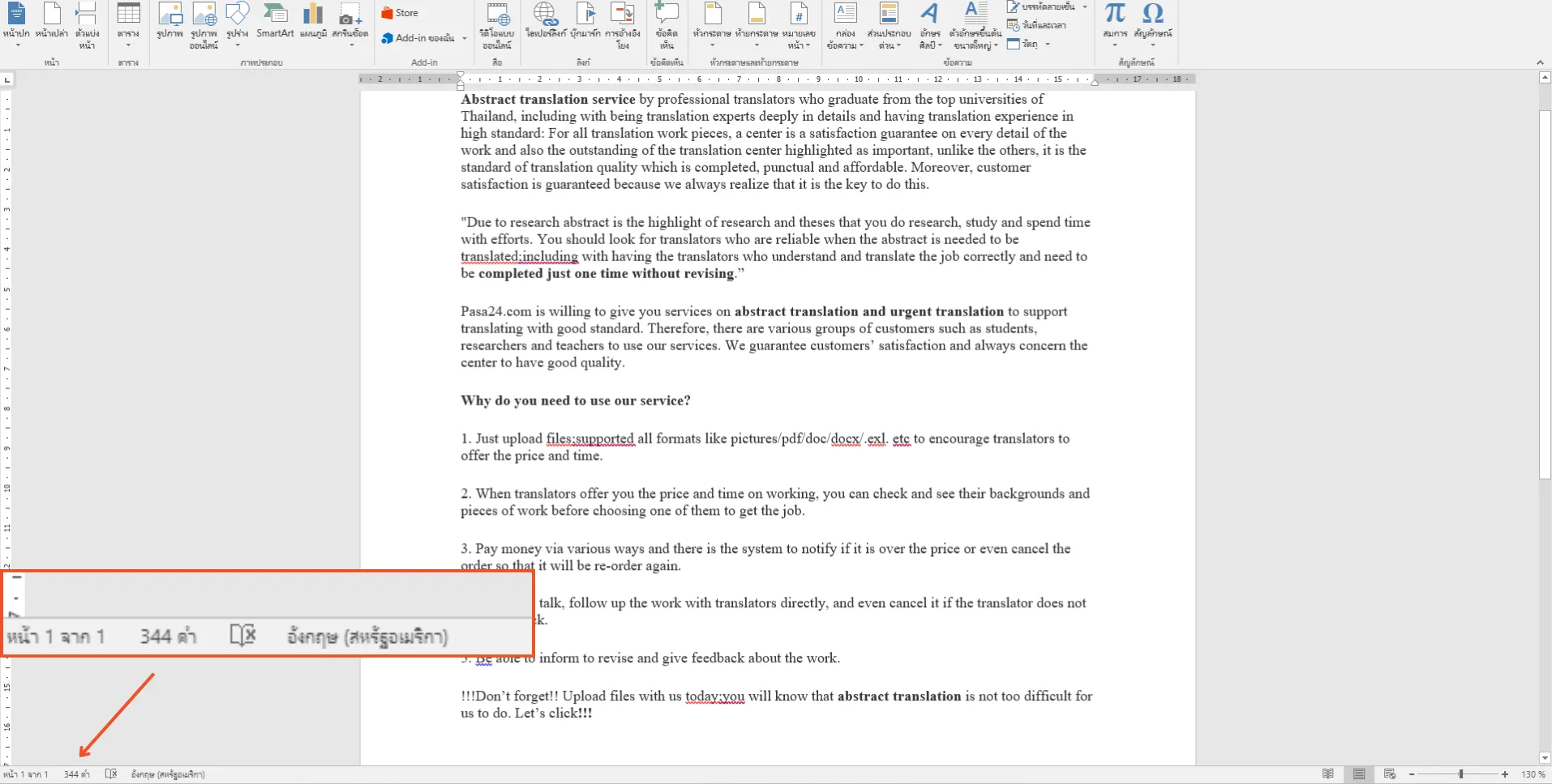1552x784 pixels.
Task: Insert a cover page (หน้าปก)
Action: 16,23
